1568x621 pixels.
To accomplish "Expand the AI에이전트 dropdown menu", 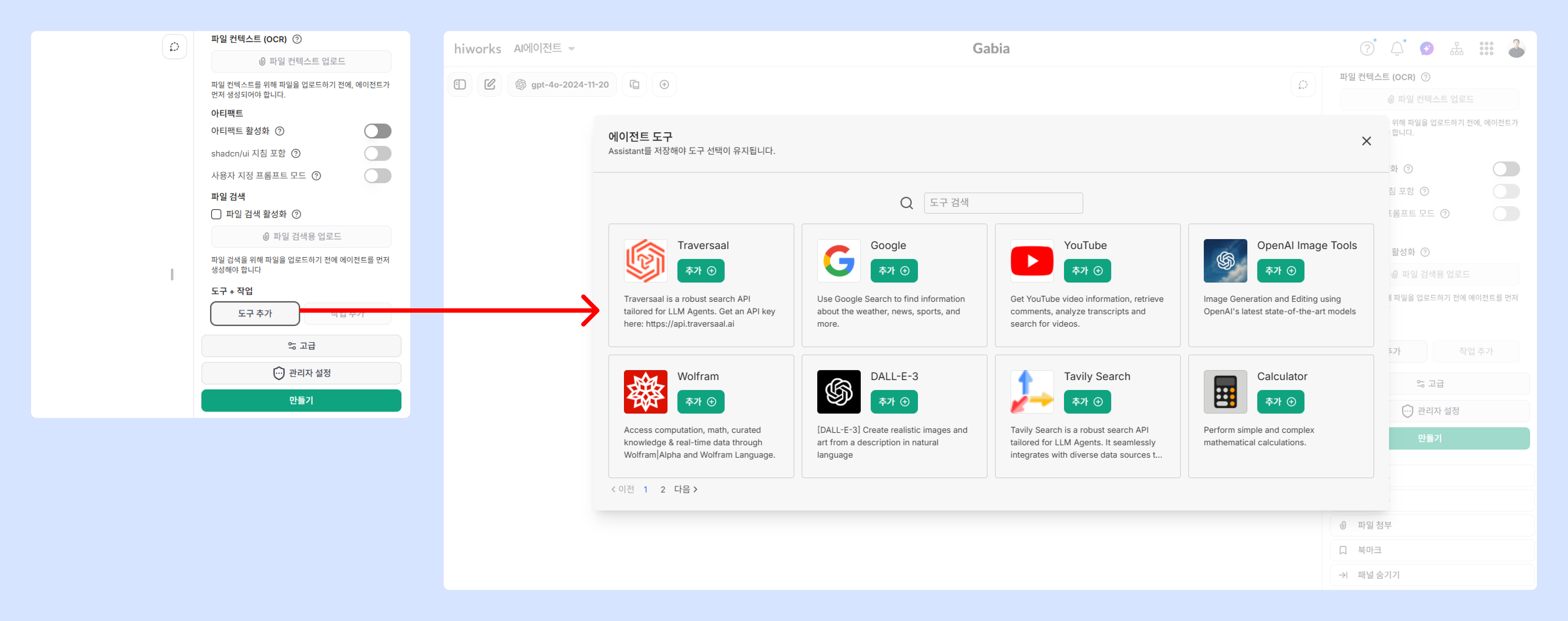I will coord(543,49).
